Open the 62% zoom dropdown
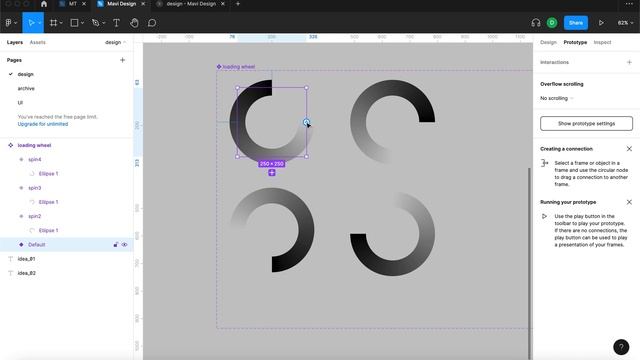This screenshot has width=640, height=360. click(x=625, y=23)
